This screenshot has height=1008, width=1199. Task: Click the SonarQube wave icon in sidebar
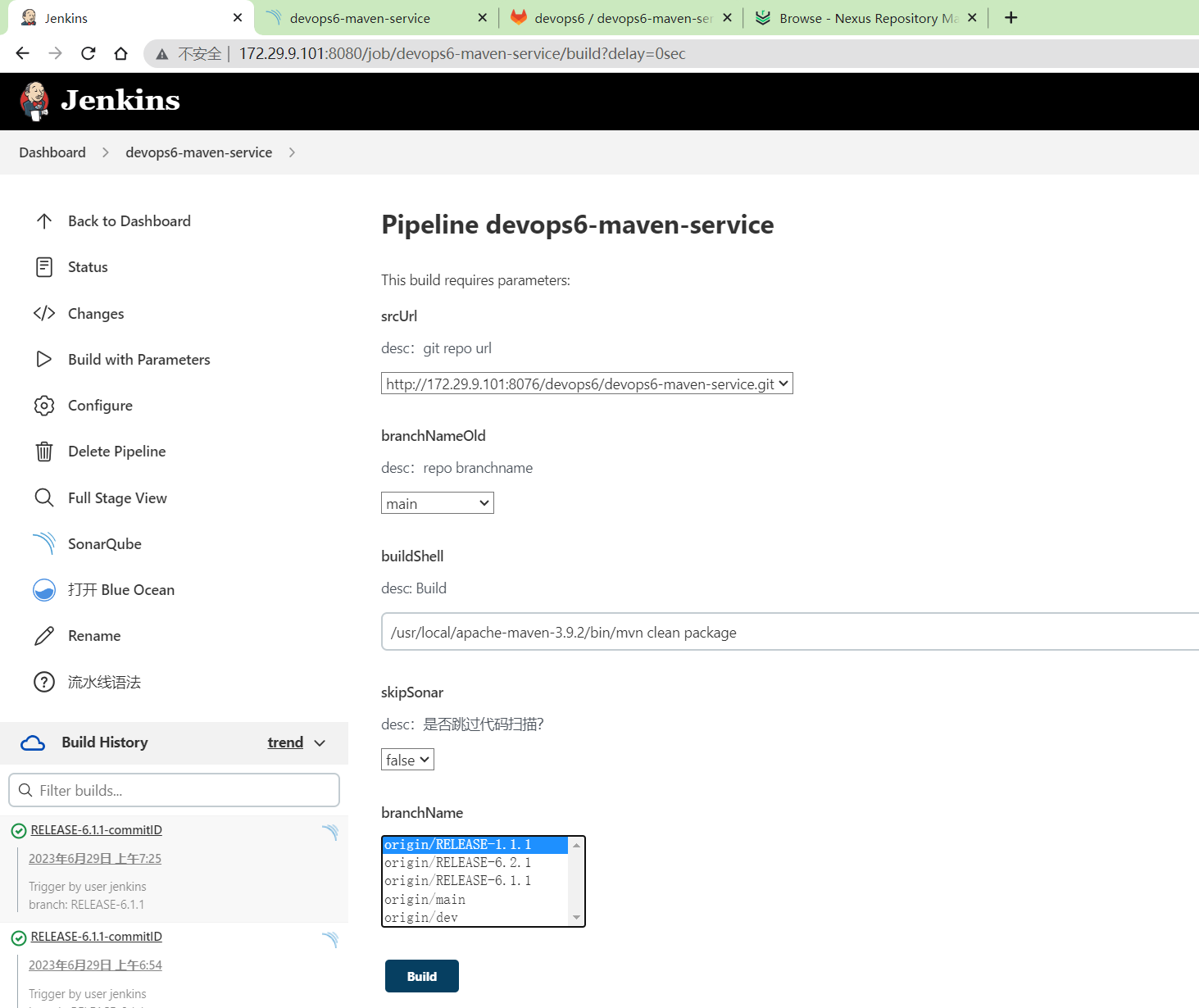pyautogui.click(x=44, y=543)
